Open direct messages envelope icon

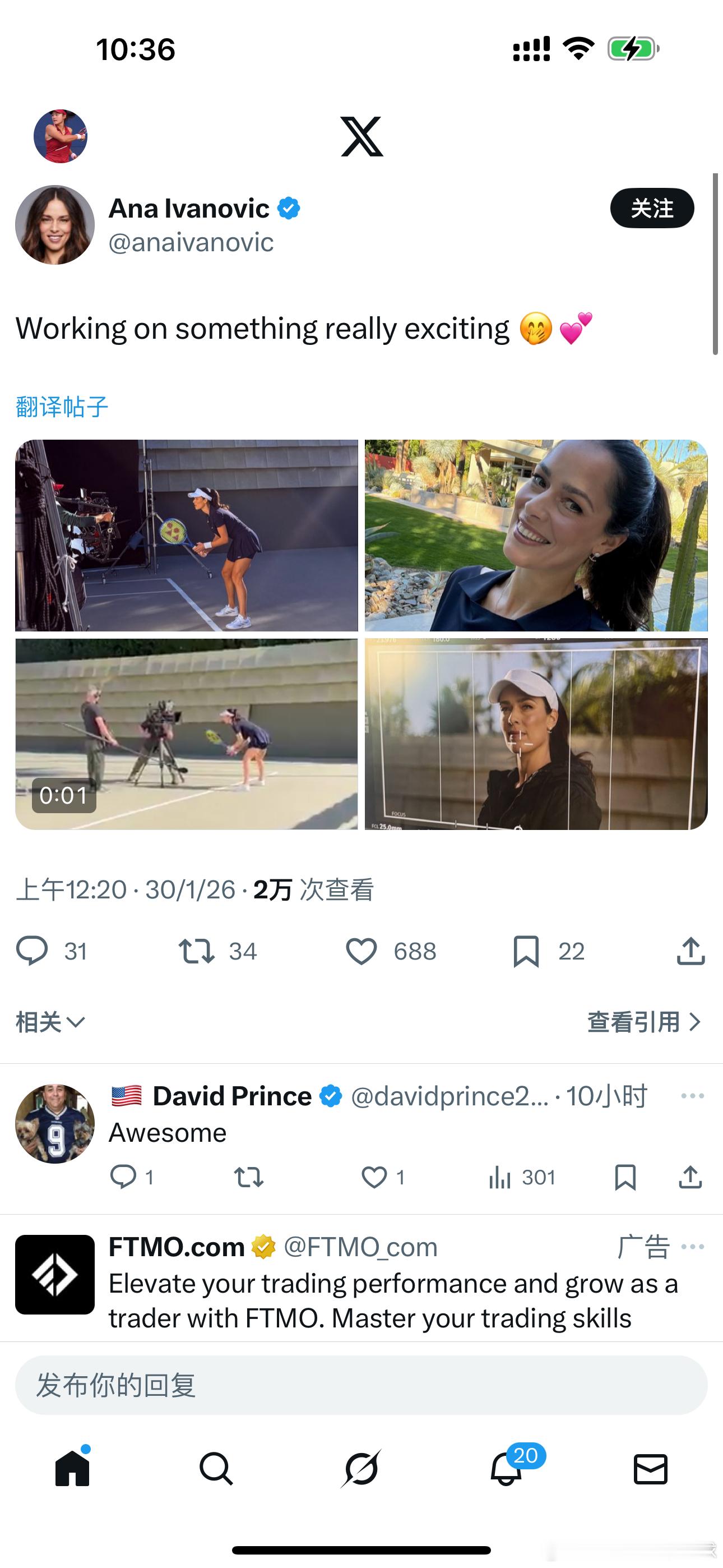(651, 1469)
